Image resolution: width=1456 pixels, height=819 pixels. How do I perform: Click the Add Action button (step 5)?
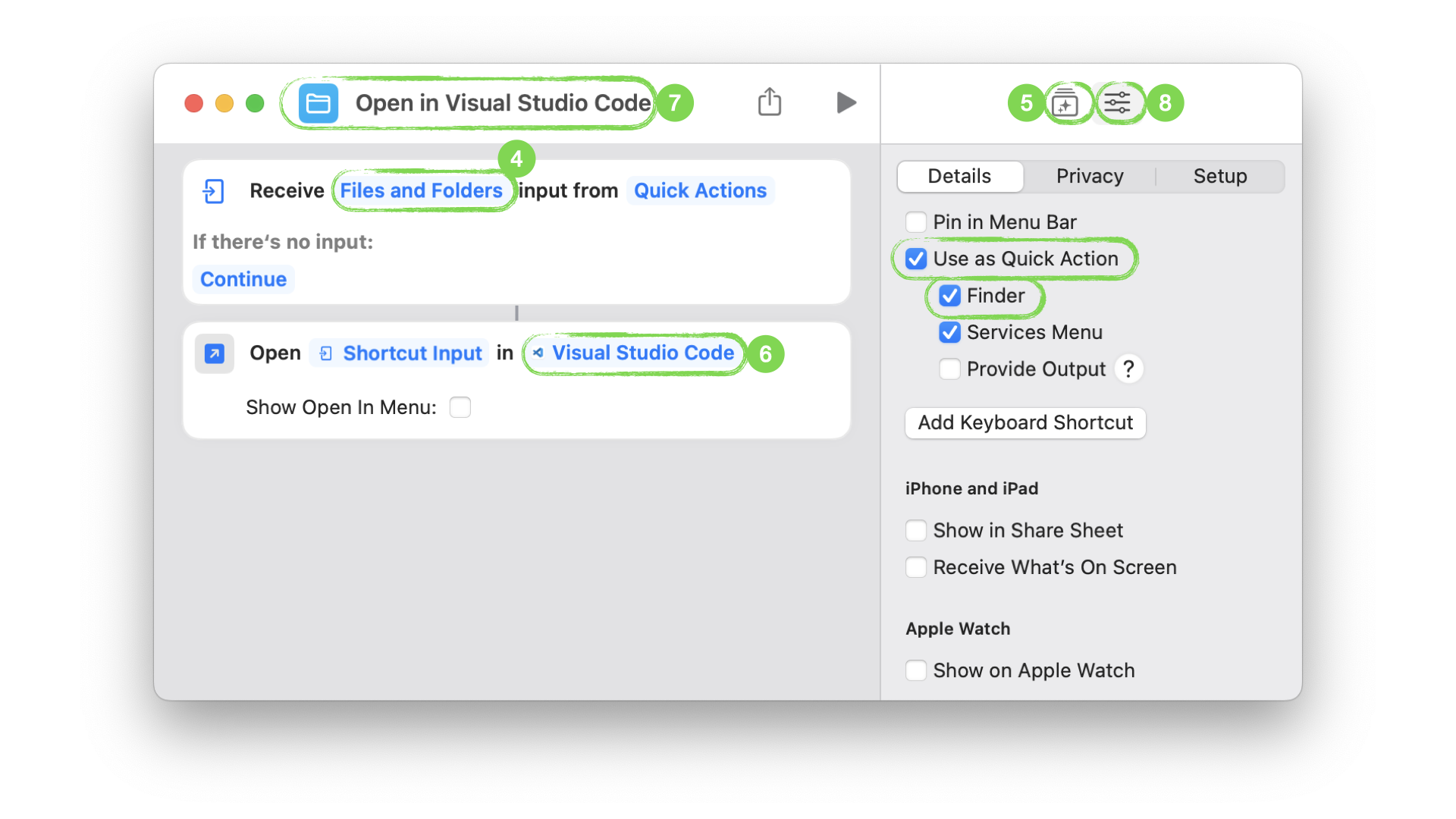coord(1066,104)
